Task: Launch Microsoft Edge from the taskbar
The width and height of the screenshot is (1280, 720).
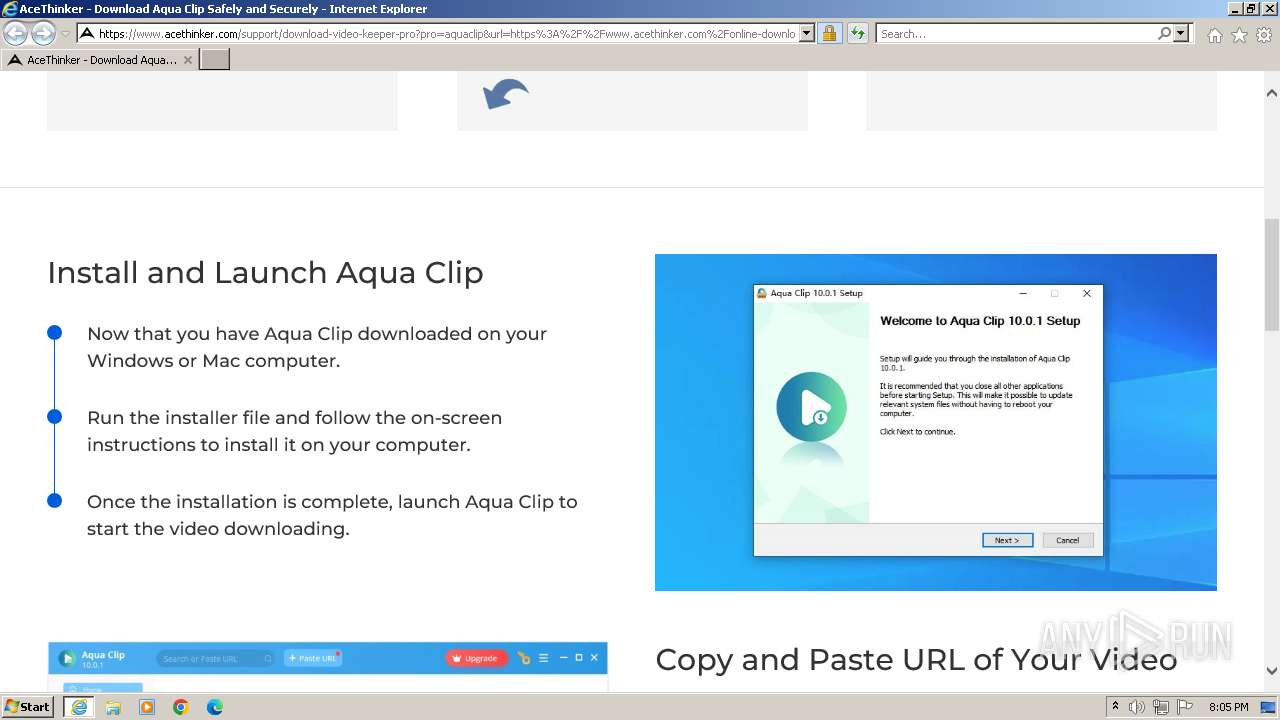Action: coord(215,707)
